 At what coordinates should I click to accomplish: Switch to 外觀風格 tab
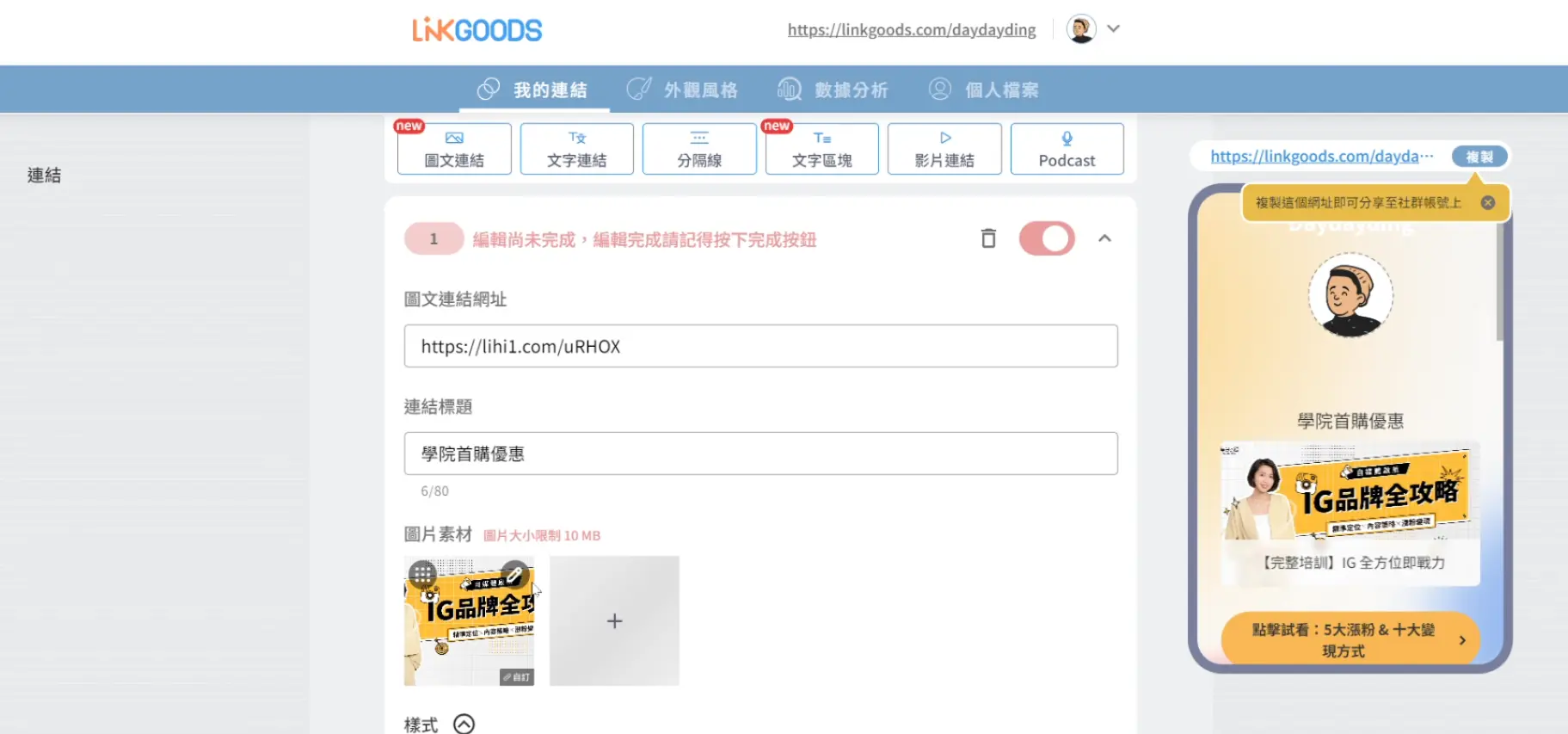coord(683,89)
